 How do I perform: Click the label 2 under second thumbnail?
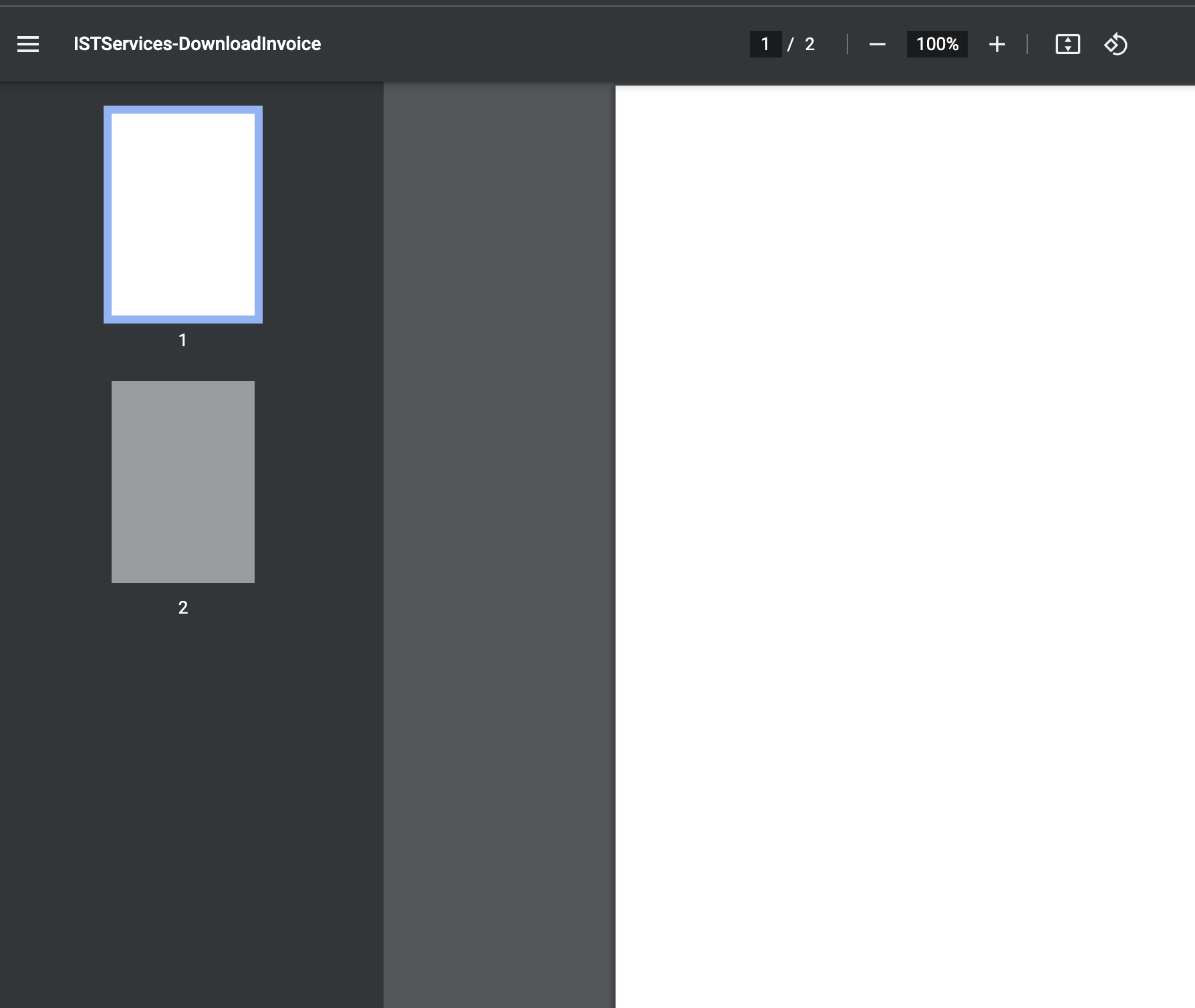(183, 608)
